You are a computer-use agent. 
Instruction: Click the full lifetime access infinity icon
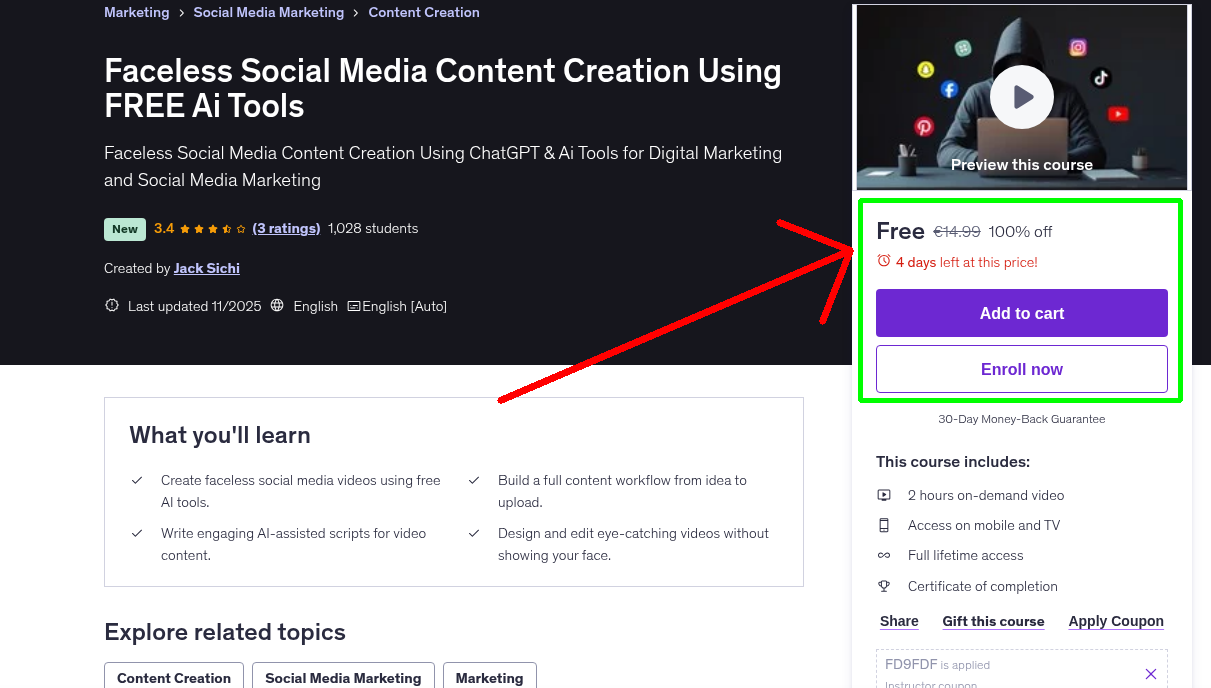(884, 555)
